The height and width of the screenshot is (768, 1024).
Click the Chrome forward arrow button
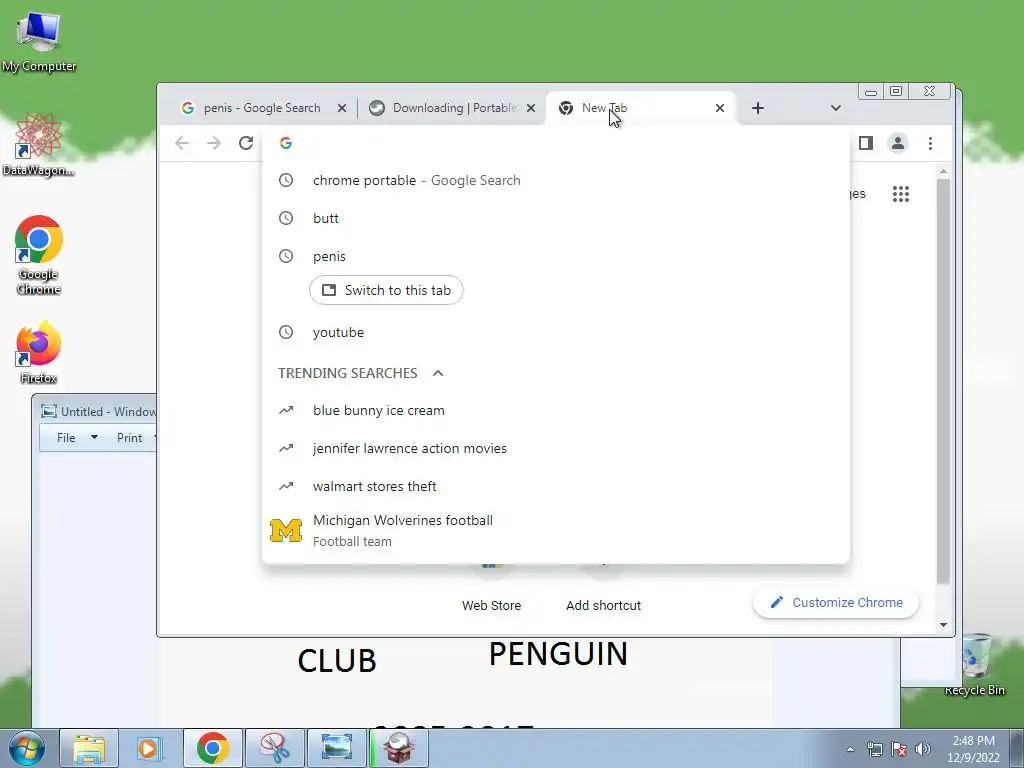point(214,143)
